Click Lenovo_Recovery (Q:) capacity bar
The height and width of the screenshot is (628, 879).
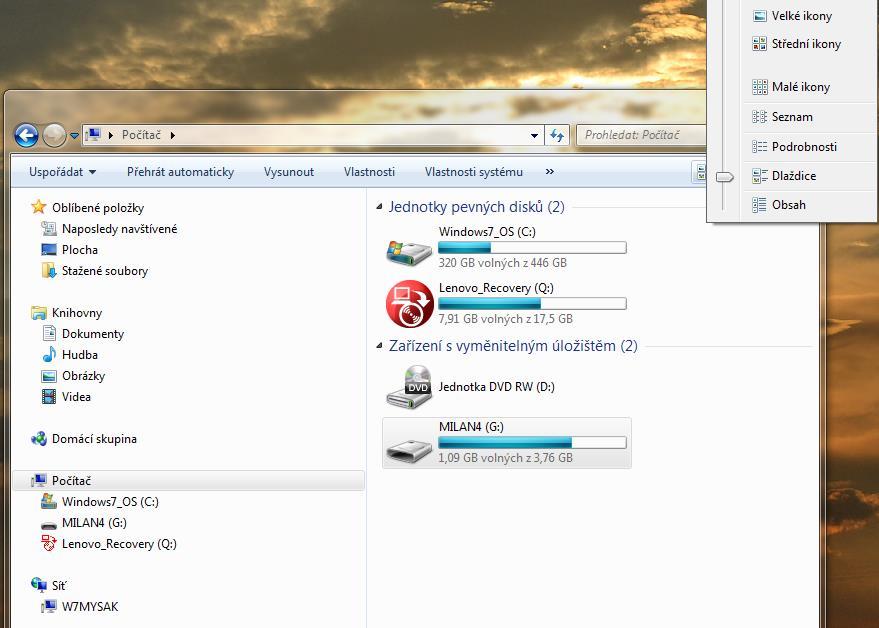pos(532,303)
